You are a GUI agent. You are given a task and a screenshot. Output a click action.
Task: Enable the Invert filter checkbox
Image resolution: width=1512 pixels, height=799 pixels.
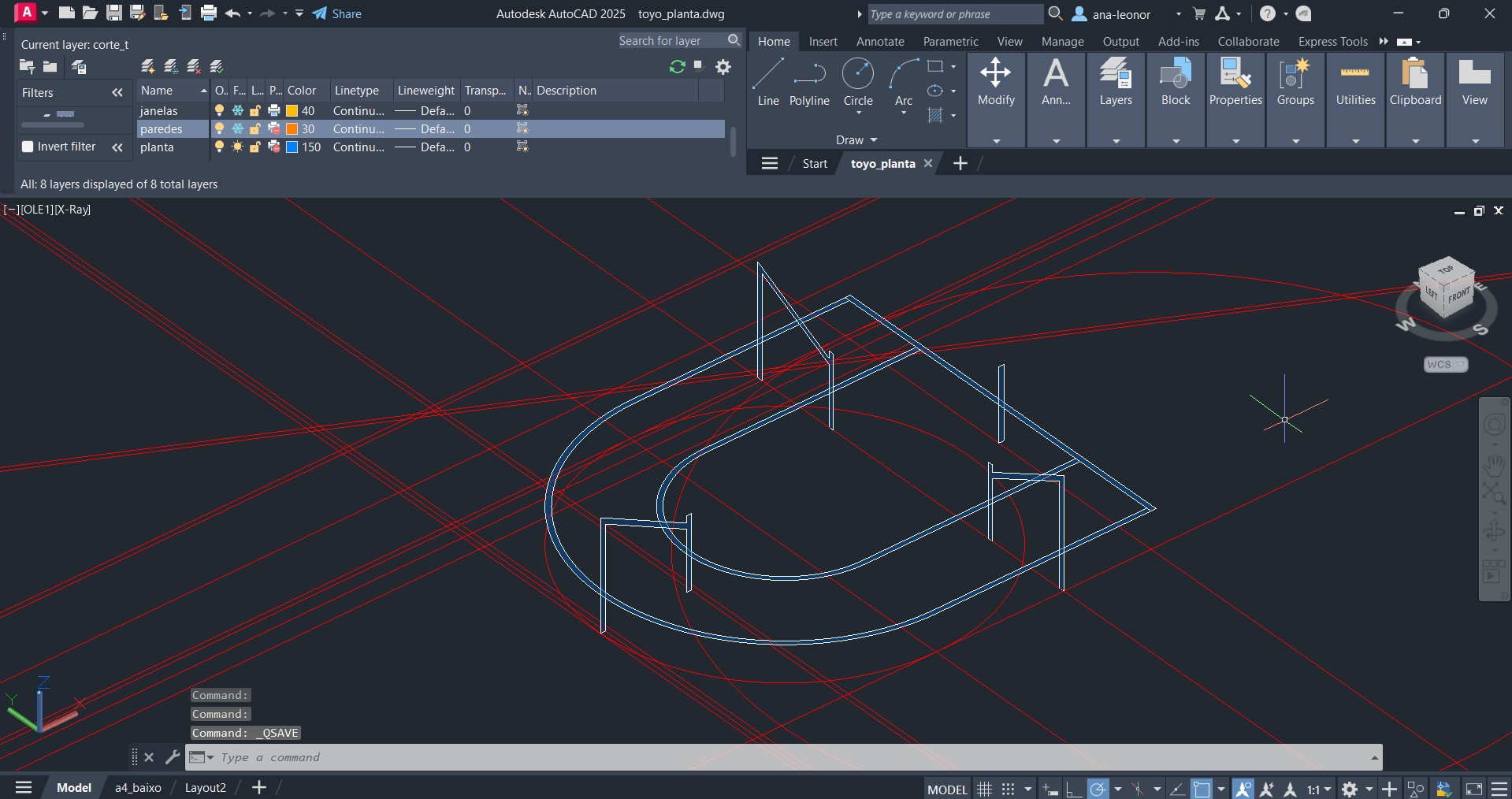[x=28, y=147]
